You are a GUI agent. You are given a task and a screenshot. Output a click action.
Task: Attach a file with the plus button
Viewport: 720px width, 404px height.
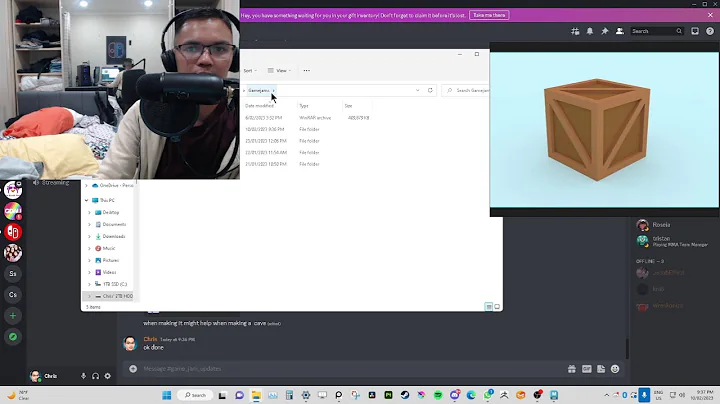click(x=133, y=369)
